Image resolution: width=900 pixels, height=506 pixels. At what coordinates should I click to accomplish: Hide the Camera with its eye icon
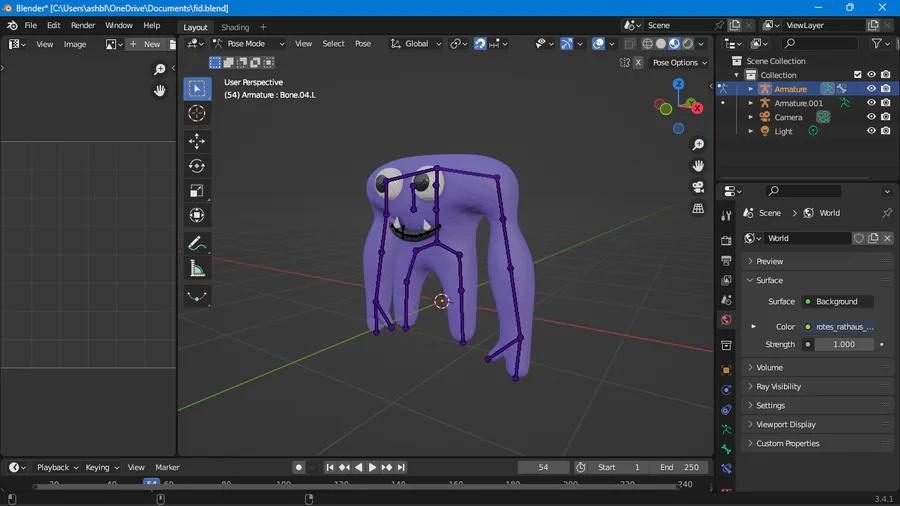(871, 117)
